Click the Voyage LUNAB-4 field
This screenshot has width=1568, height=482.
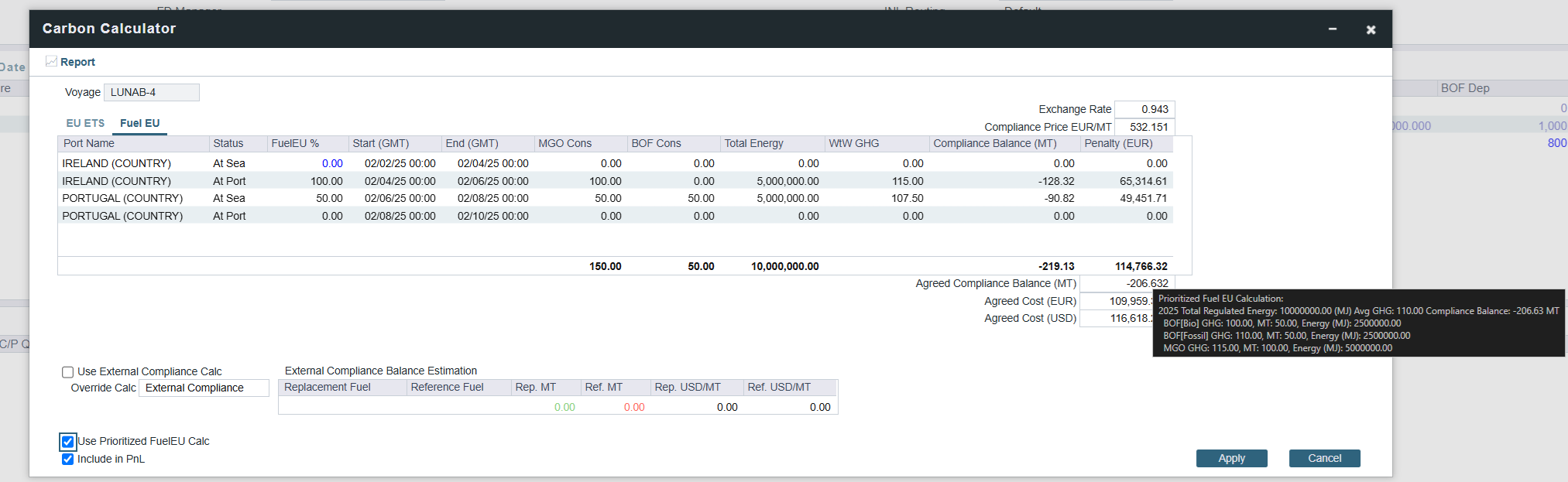pos(152,93)
